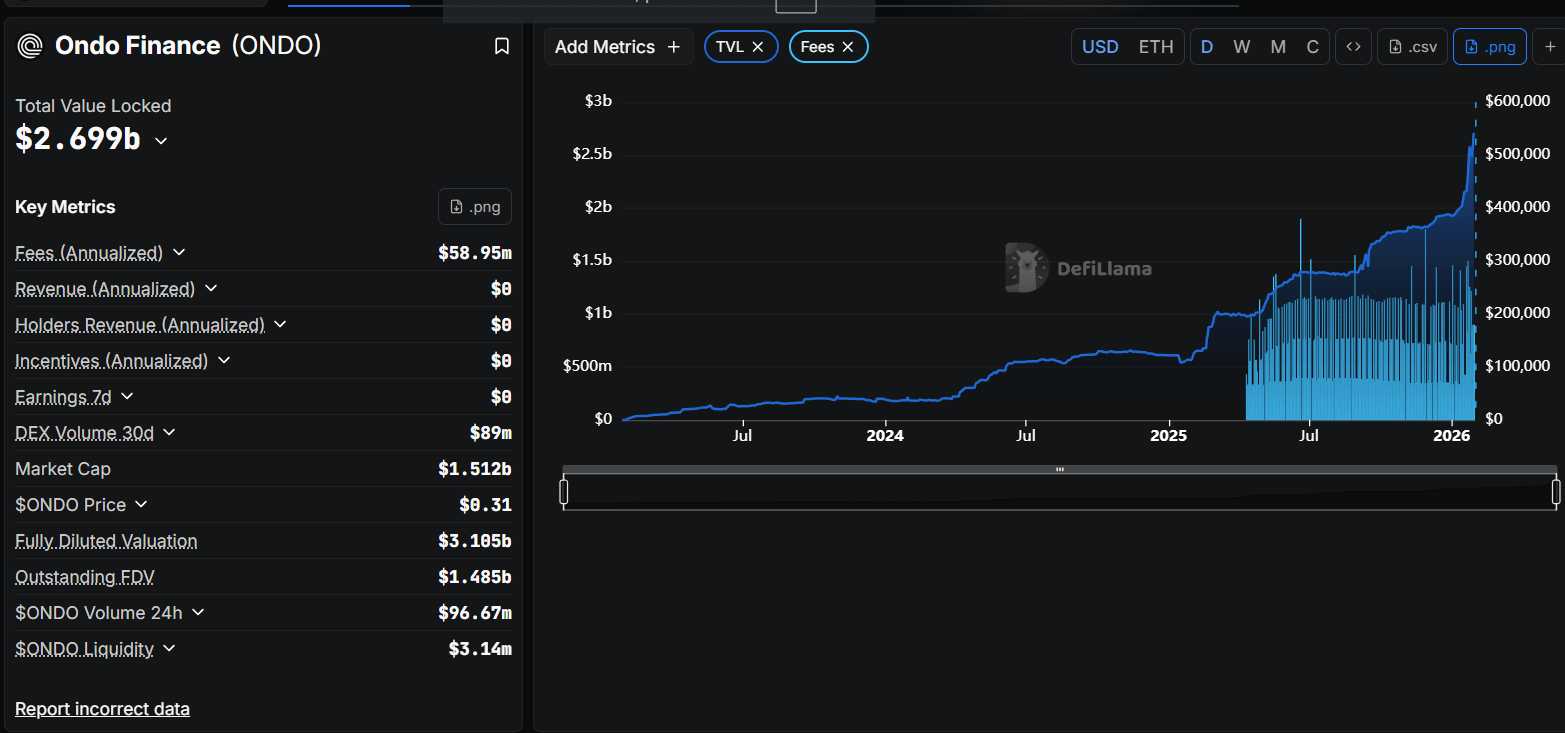Open the embed code icon

pos(1353,47)
